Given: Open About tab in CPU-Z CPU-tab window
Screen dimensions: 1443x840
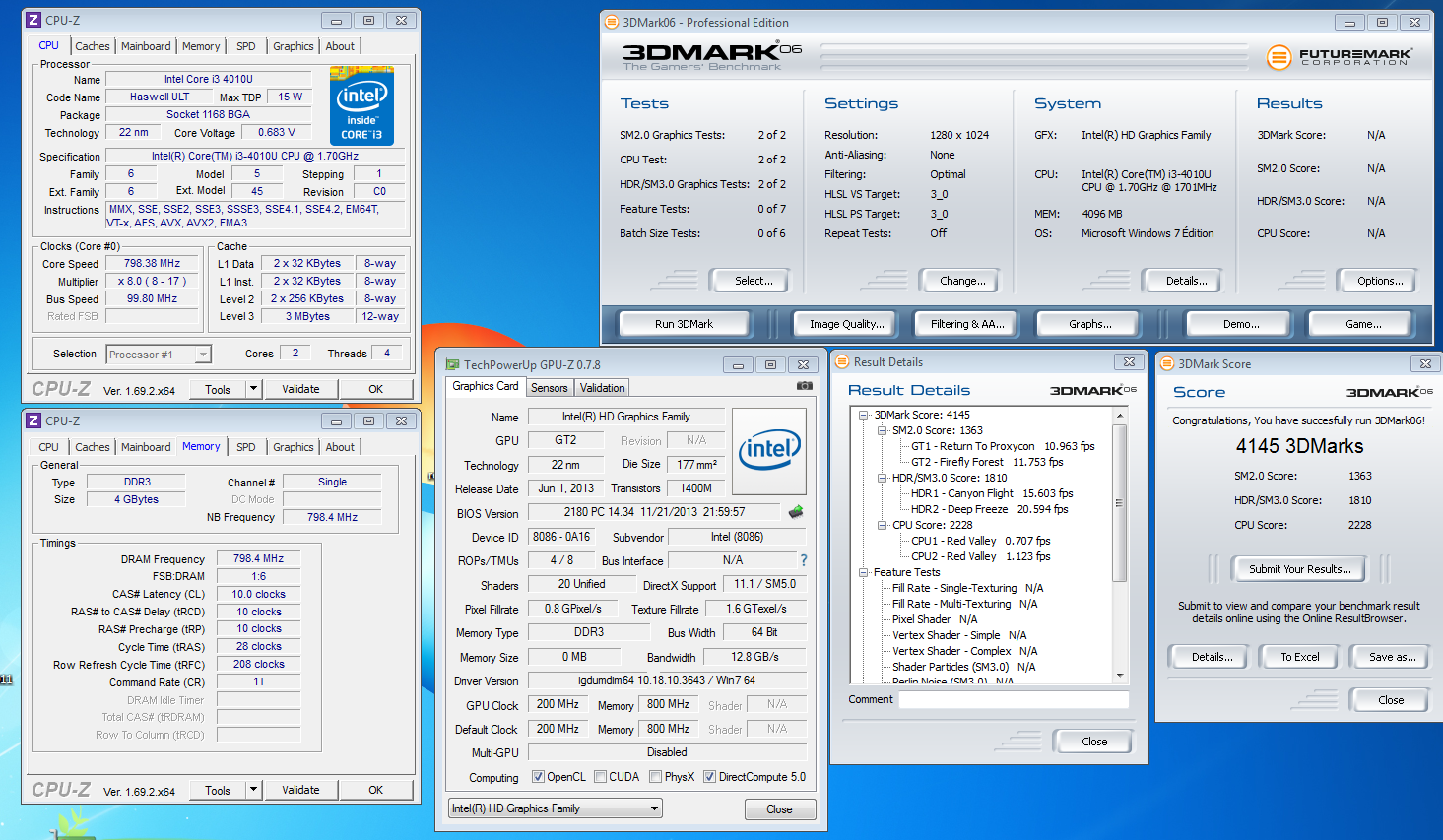Looking at the screenshot, I should click(x=340, y=46).
